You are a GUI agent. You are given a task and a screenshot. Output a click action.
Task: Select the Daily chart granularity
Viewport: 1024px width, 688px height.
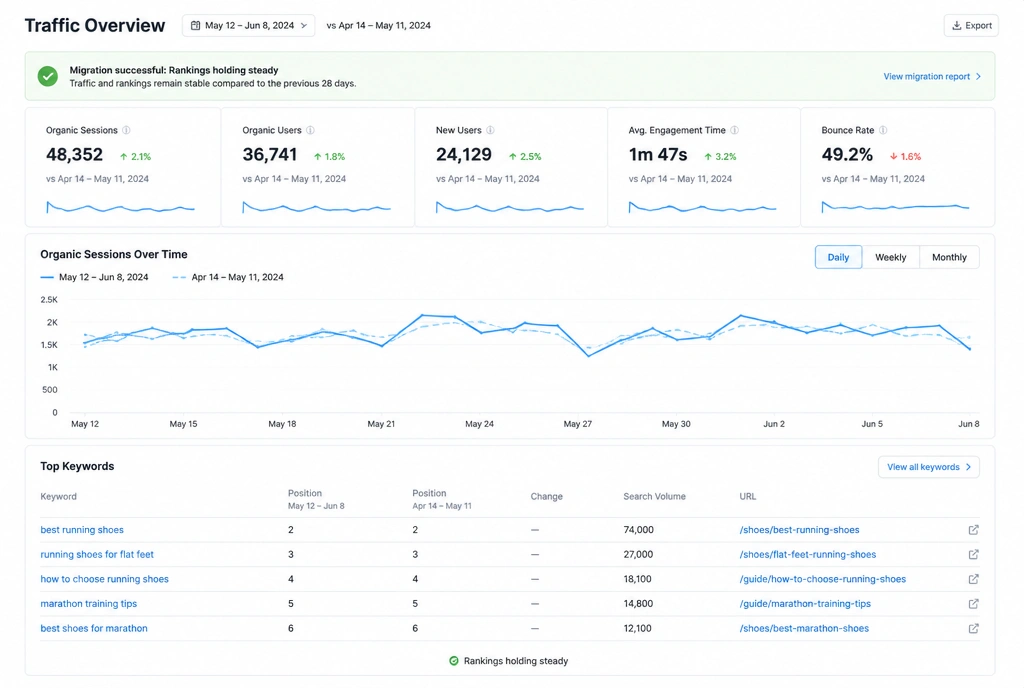839,257
